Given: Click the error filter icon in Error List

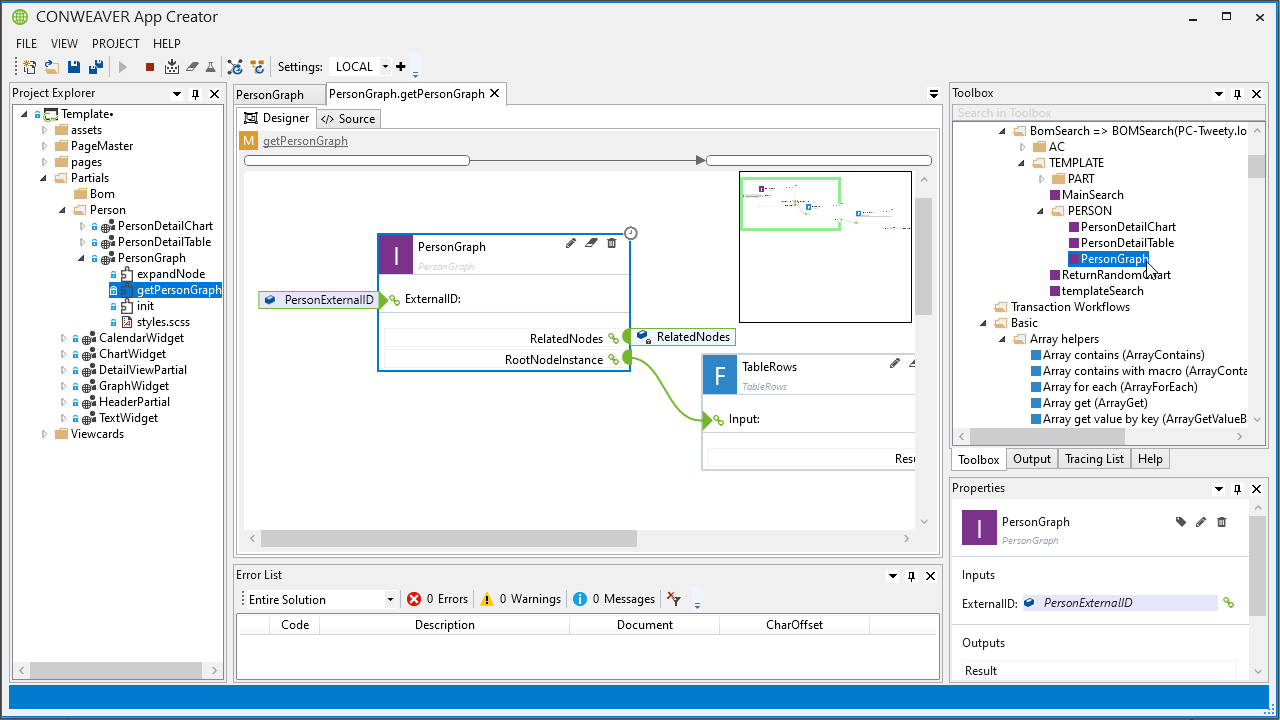Looking at the screenshot, I should click(674, 599).
